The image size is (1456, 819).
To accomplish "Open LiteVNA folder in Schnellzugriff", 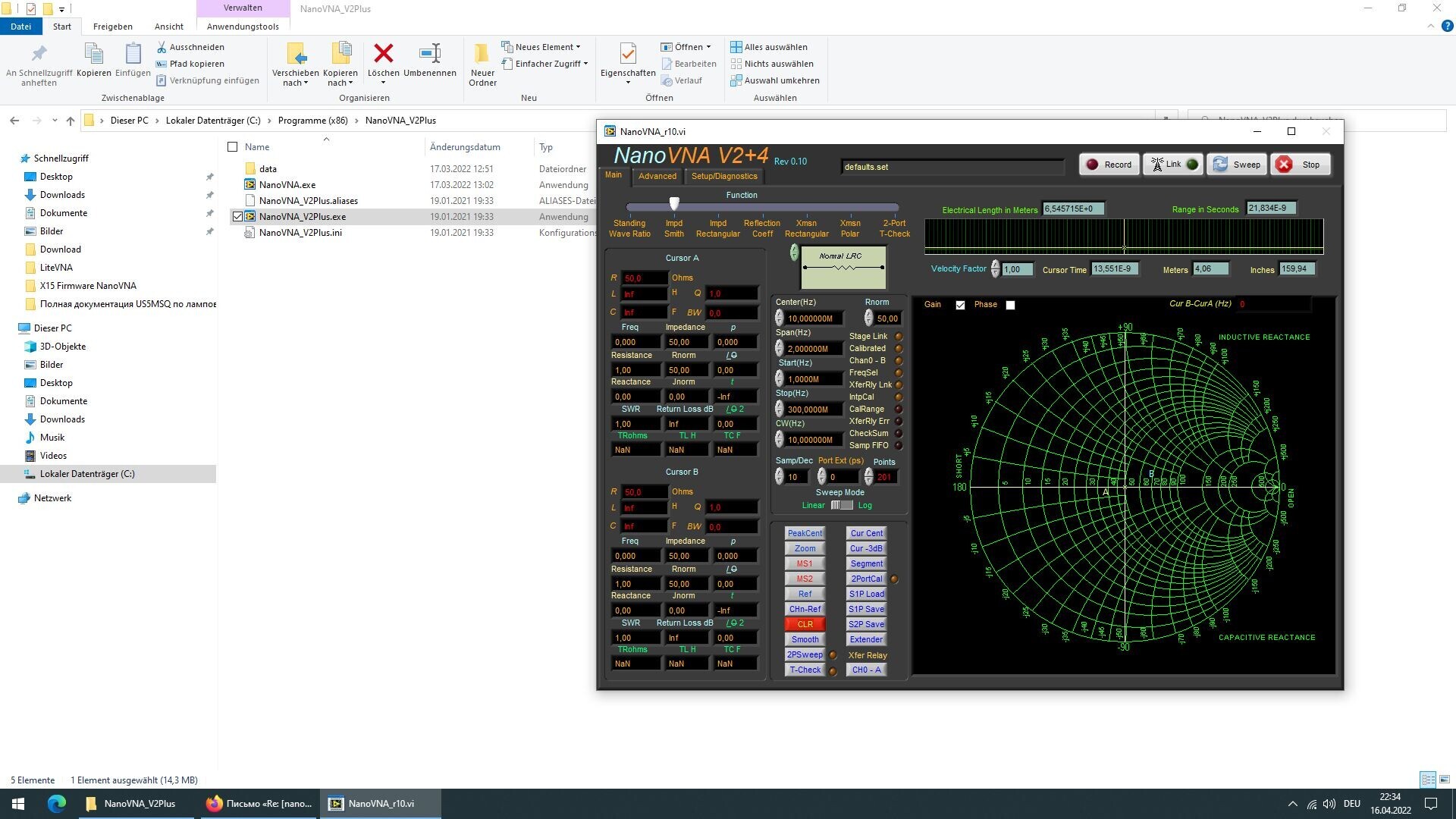I will click(56, 268).
